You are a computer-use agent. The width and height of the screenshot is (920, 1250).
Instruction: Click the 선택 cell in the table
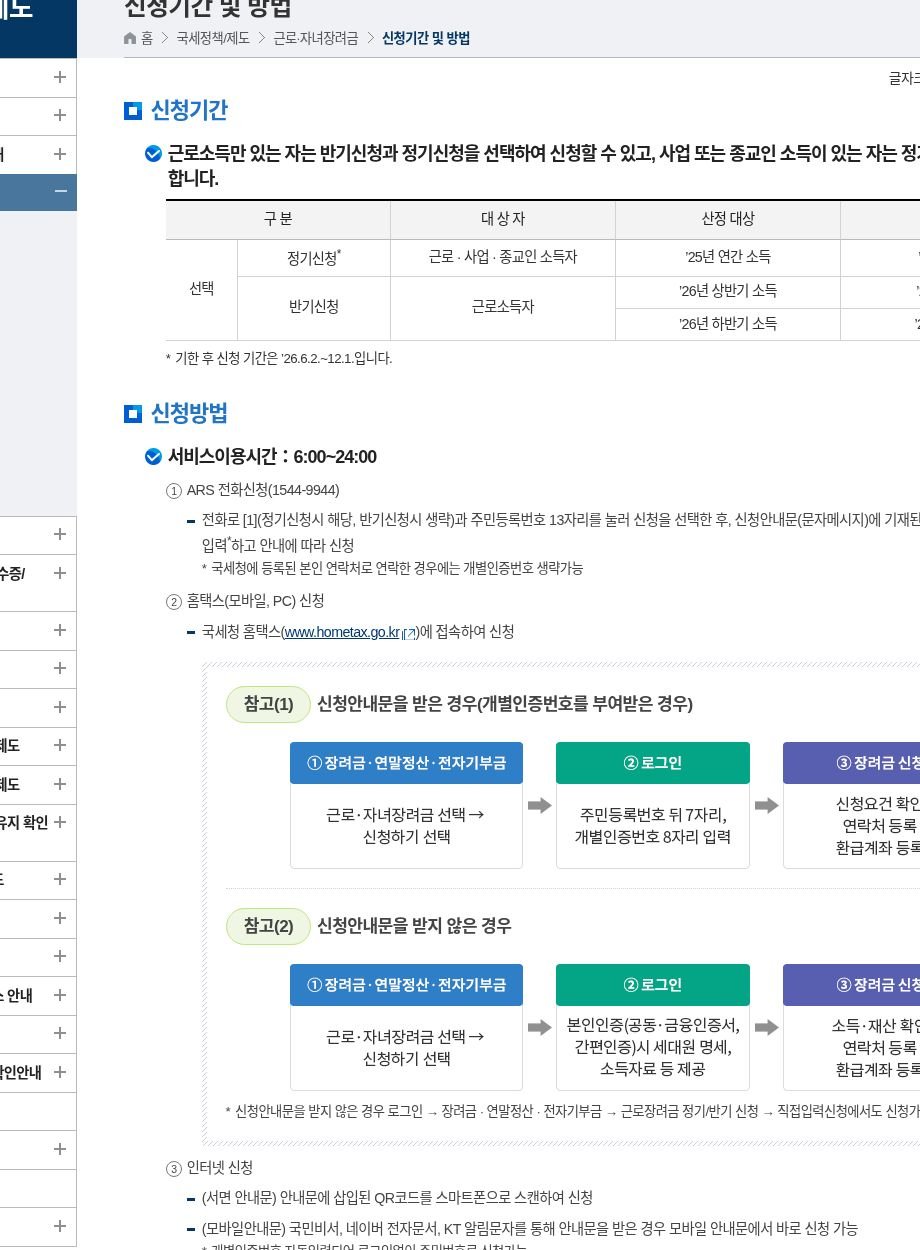point(202,289)
